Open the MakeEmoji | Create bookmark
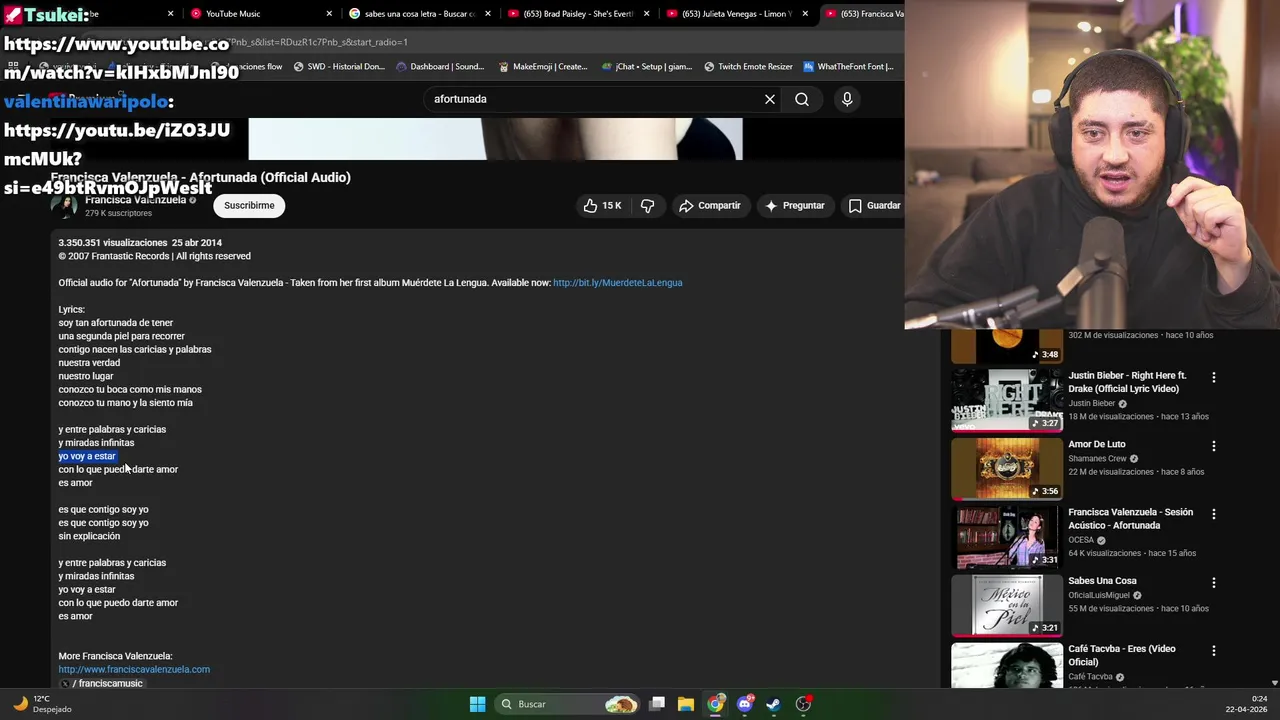This screenshot has height=720, width=1280. click(x=542, y=67)
